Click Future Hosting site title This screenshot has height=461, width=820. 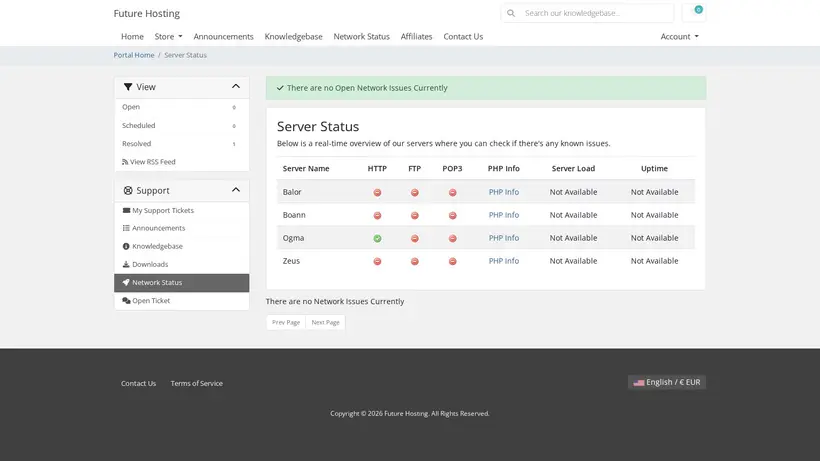(146, 14)
